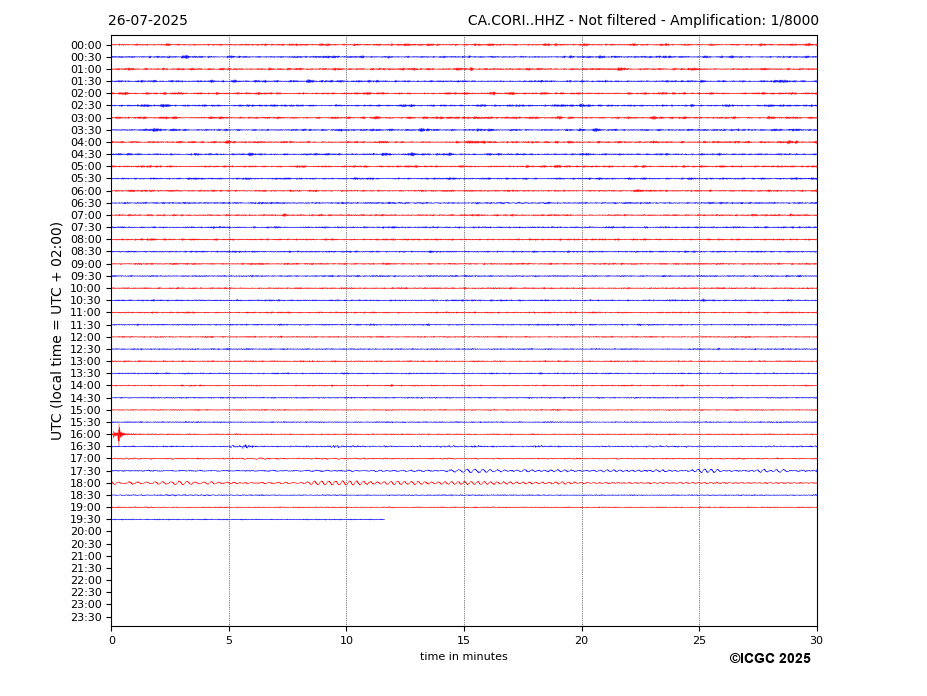Click the 13:00 row label

coord(86,361)
